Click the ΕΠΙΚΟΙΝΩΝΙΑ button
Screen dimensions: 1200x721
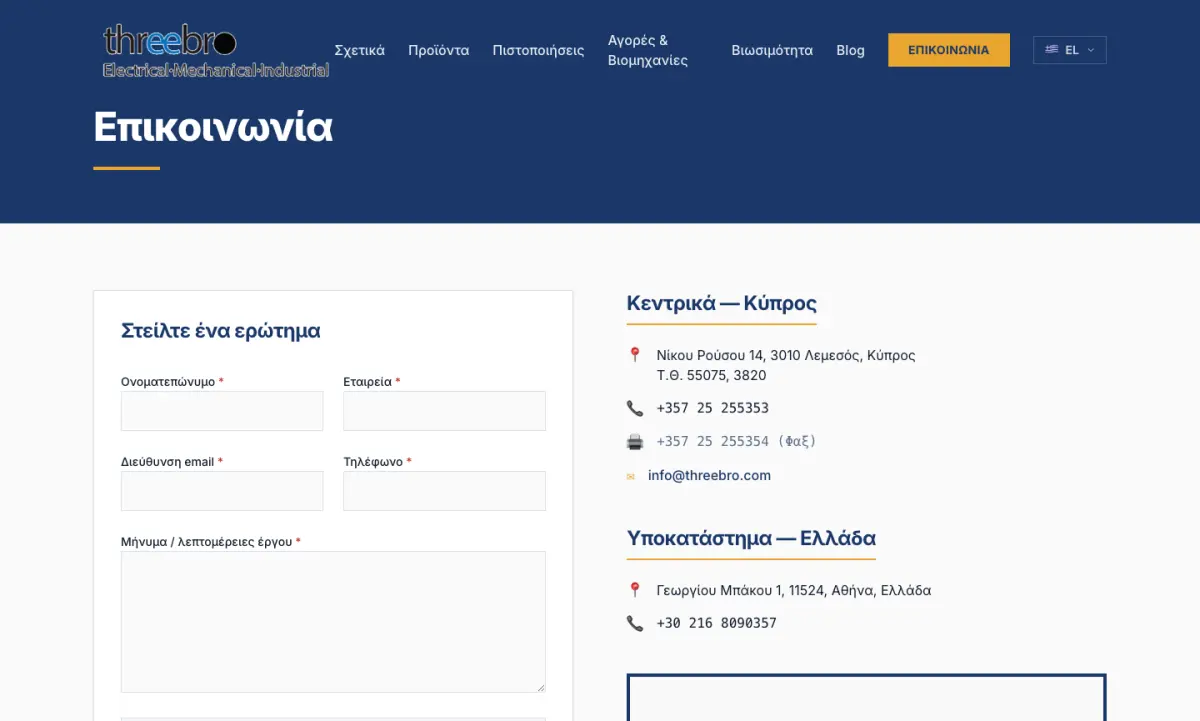coord(949,50)
